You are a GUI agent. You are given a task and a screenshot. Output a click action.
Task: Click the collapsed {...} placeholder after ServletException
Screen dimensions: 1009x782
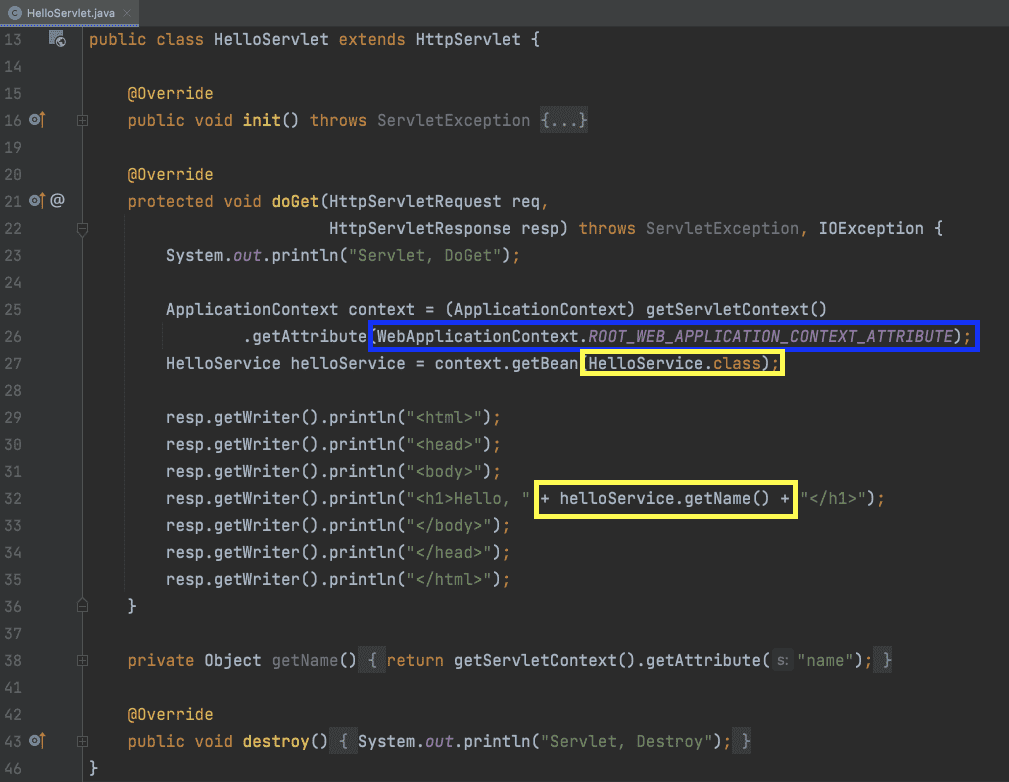click(564, 120)
